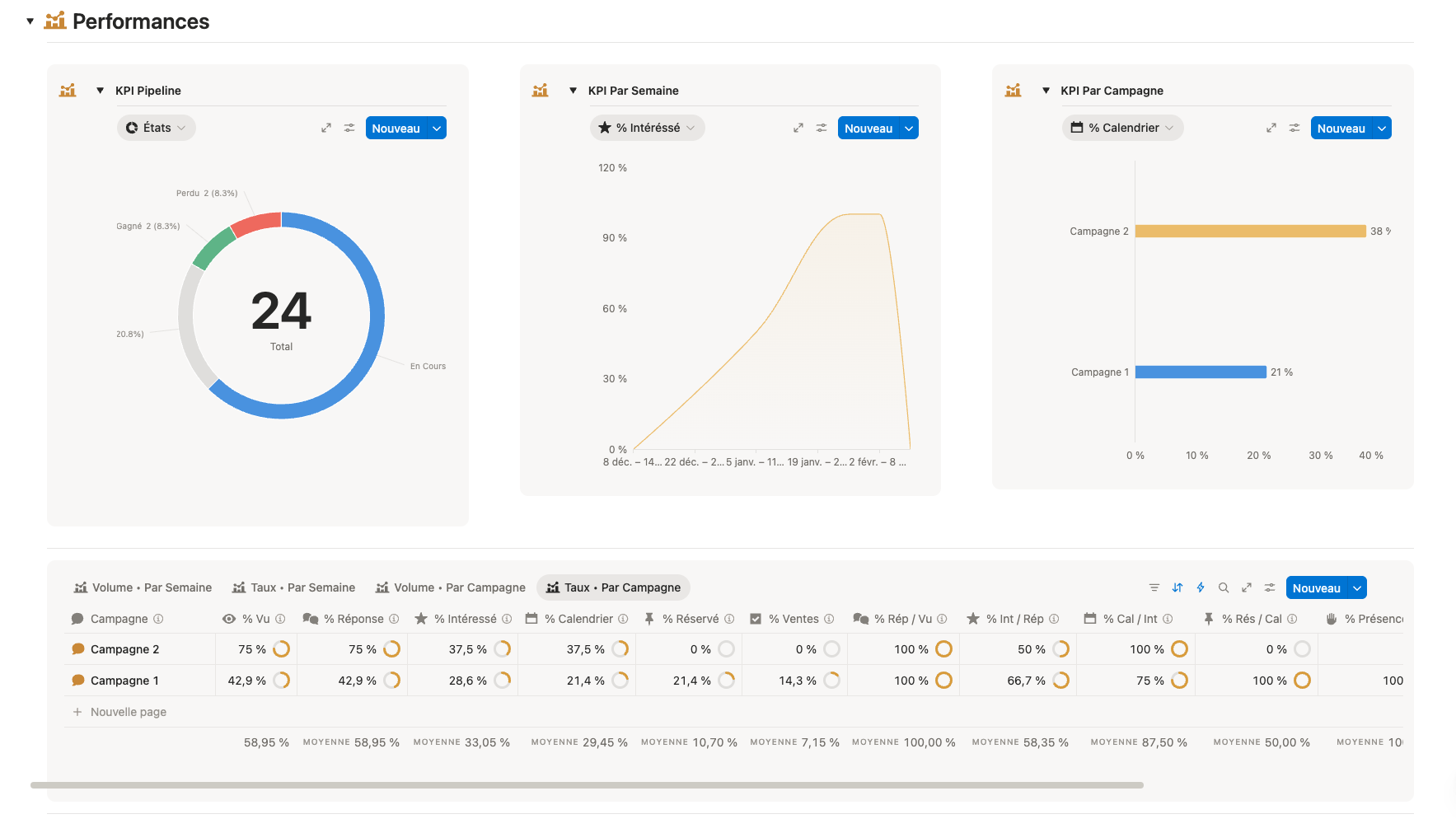Open the view settings sliders for KPI Par Semaine
Viewport: 1456px width, 819px height.
tap(821, 128)
